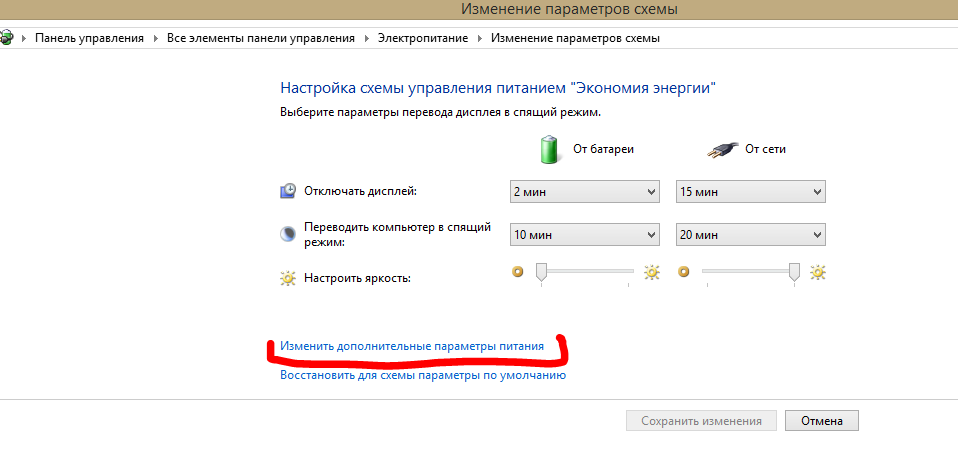Open battery display-off time dropdown showing 2 мин

coord(585,192)
